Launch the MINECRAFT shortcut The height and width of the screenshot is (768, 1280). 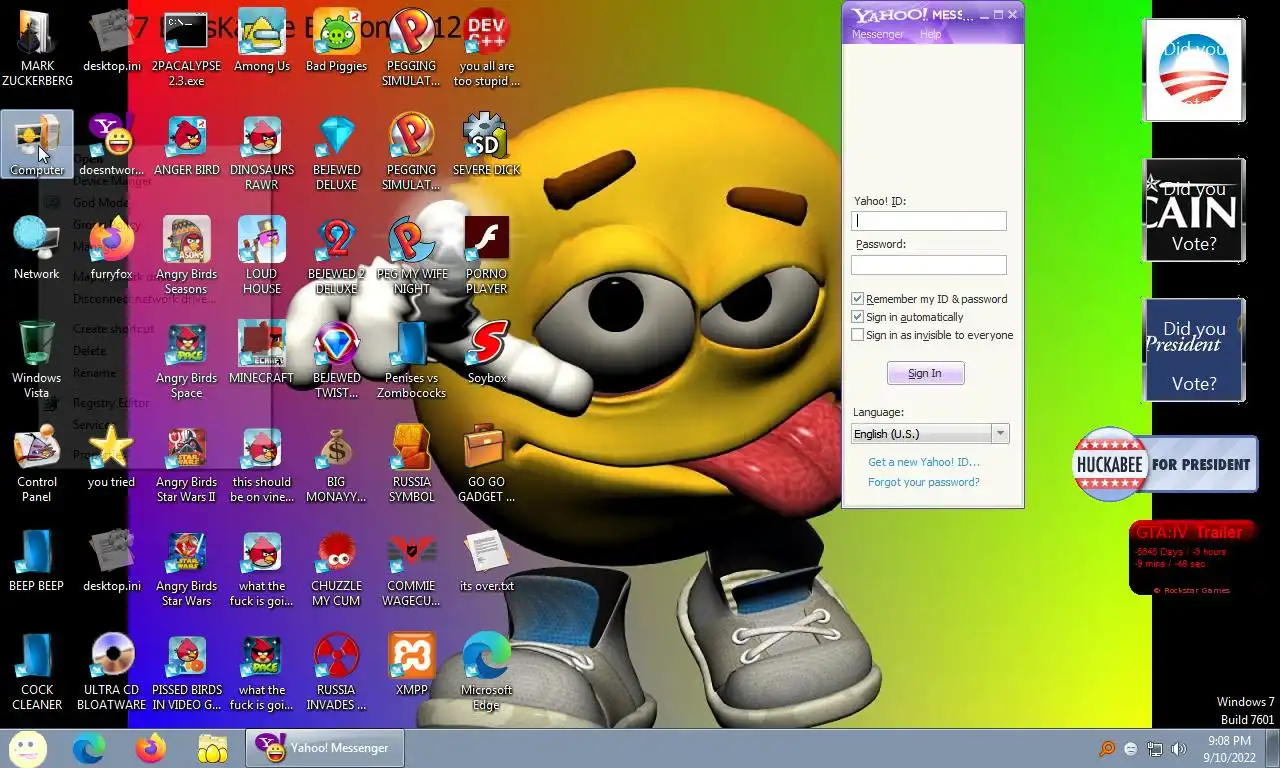pyautogui.click(x=262, y=353)
